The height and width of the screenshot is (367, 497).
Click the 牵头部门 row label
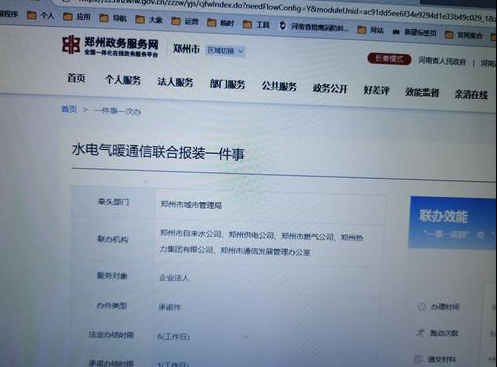[113, 202]
